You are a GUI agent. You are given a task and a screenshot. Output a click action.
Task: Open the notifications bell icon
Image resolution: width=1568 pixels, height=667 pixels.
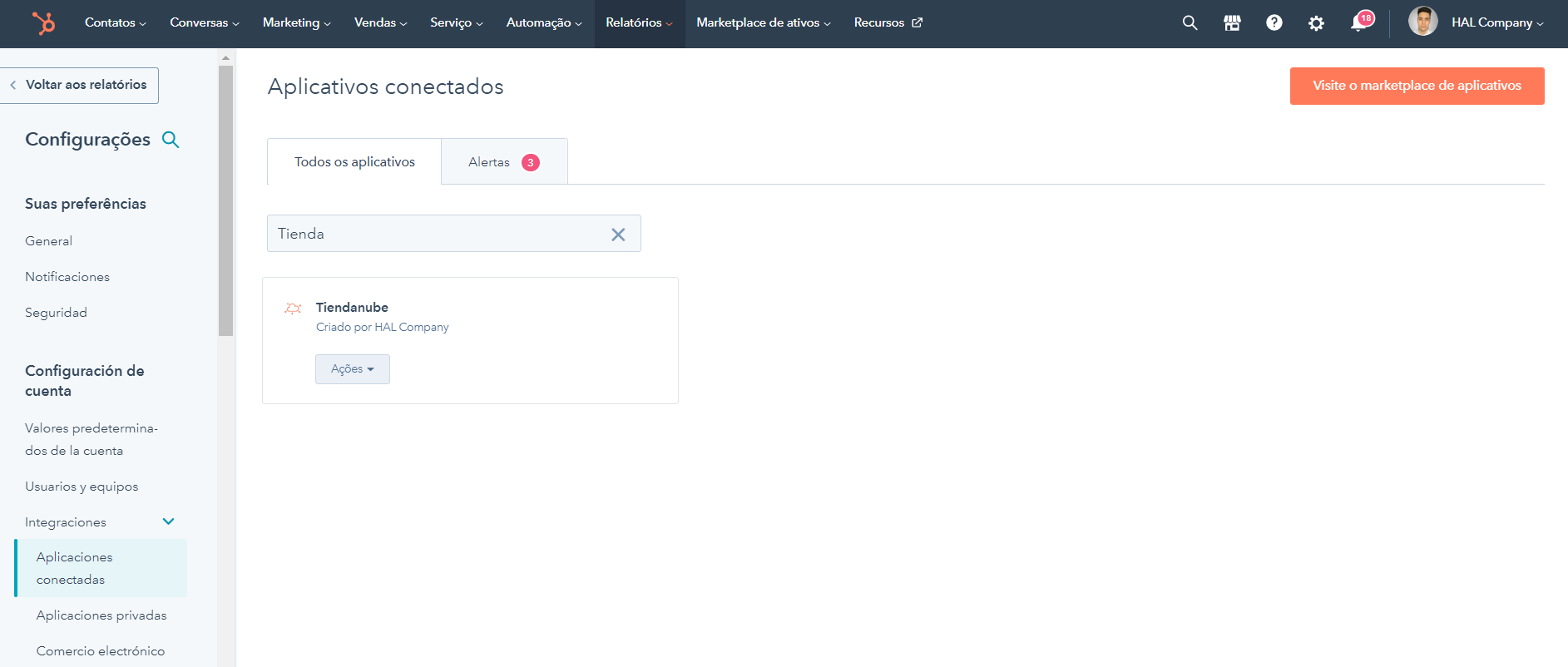1359,22
